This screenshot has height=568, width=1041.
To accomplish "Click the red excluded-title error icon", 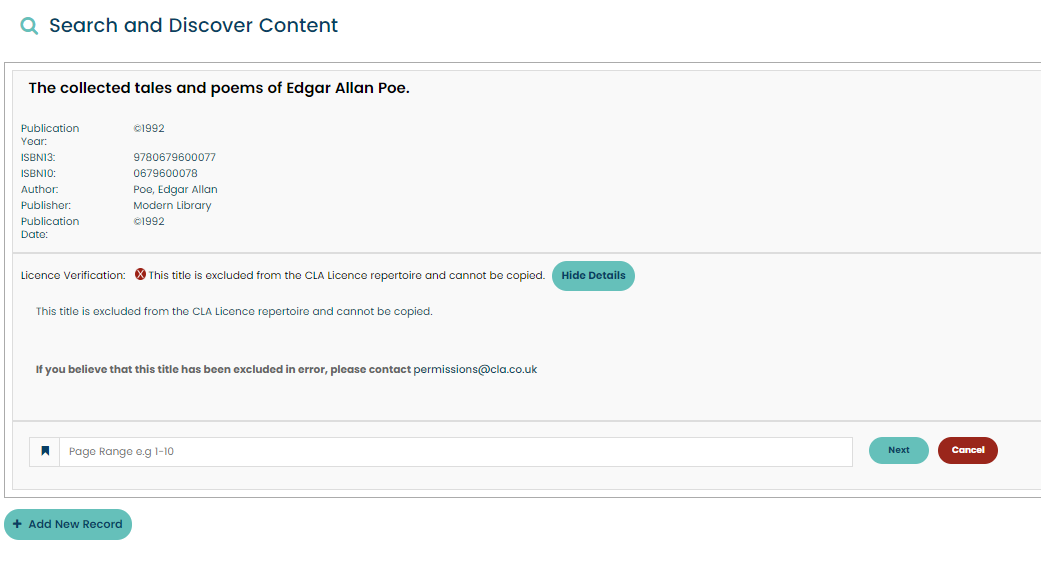I will (x=141, y=275).
